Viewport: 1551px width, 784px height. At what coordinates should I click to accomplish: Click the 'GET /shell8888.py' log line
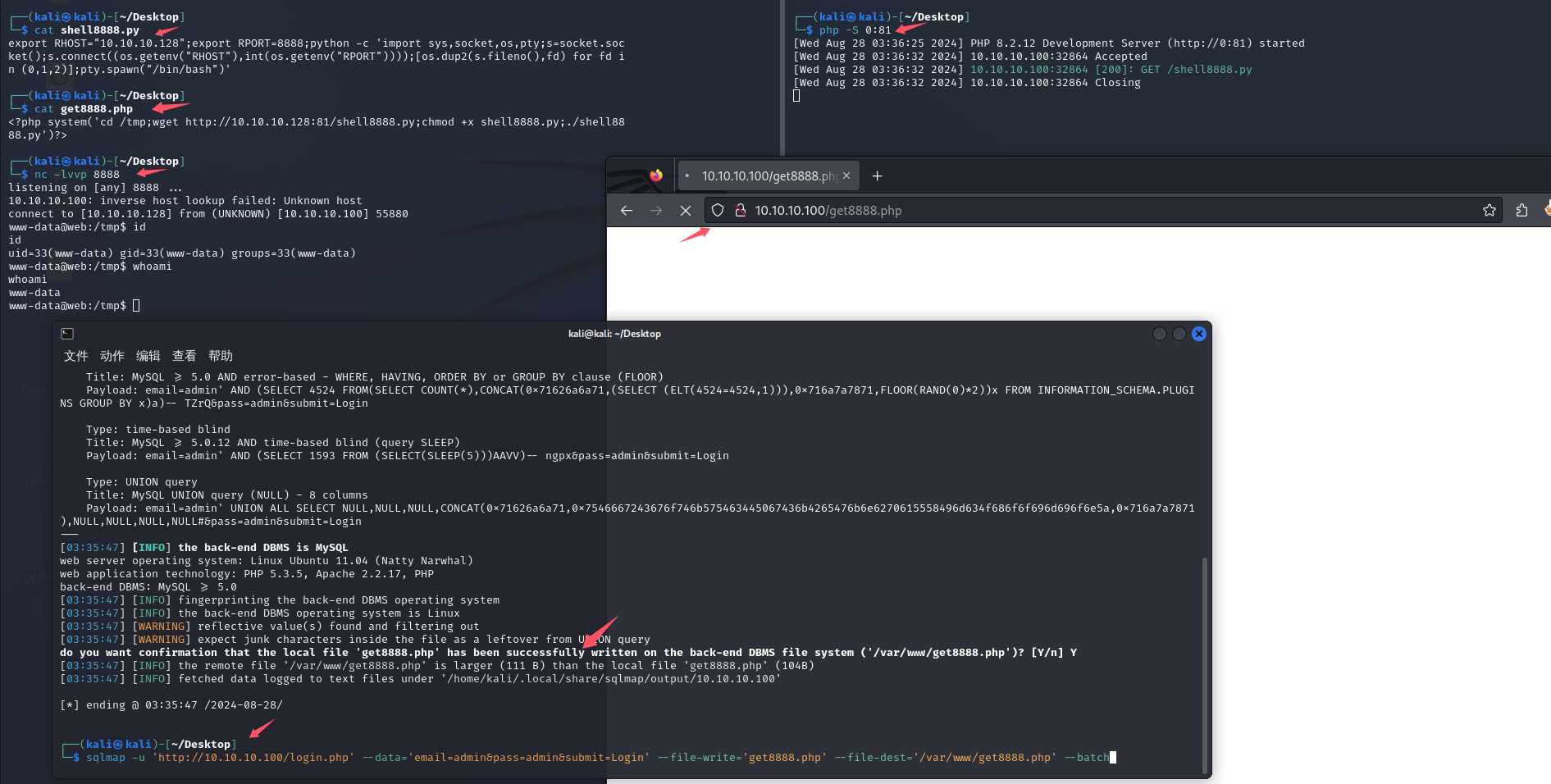pyautogui.click(x=1023, y=70)
